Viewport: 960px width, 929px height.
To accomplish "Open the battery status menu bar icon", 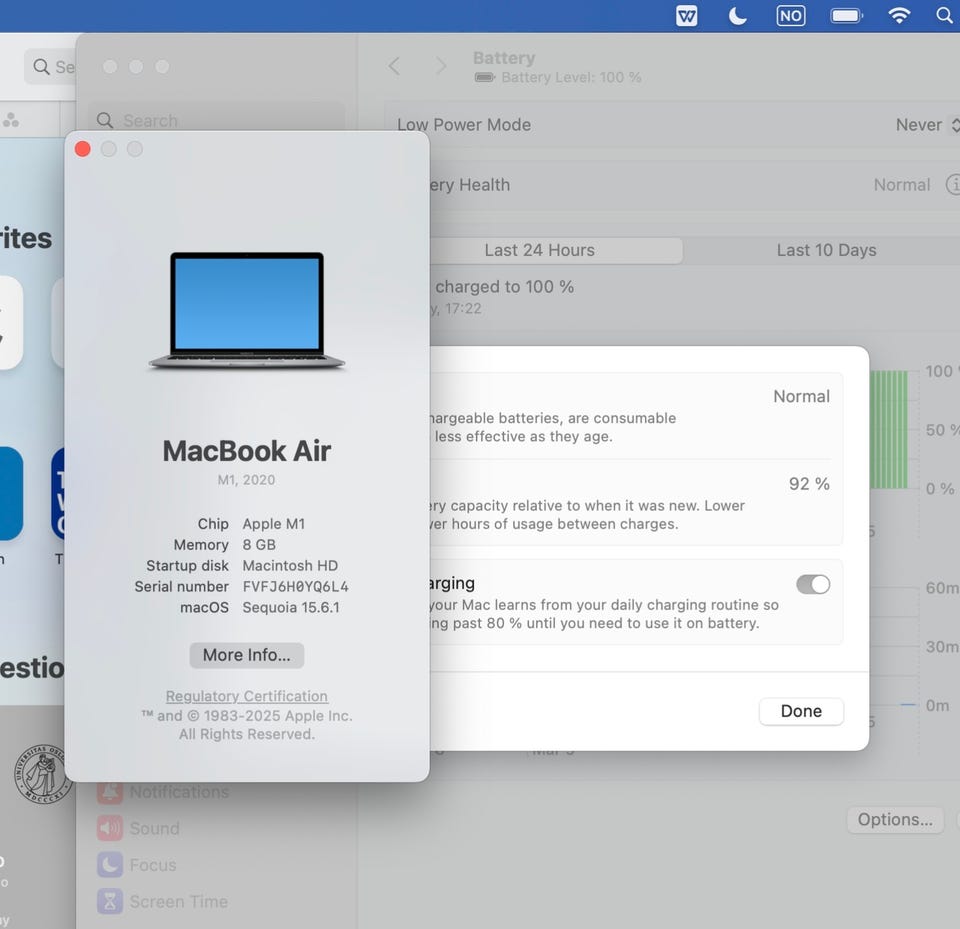I will (x=846, y=16).
